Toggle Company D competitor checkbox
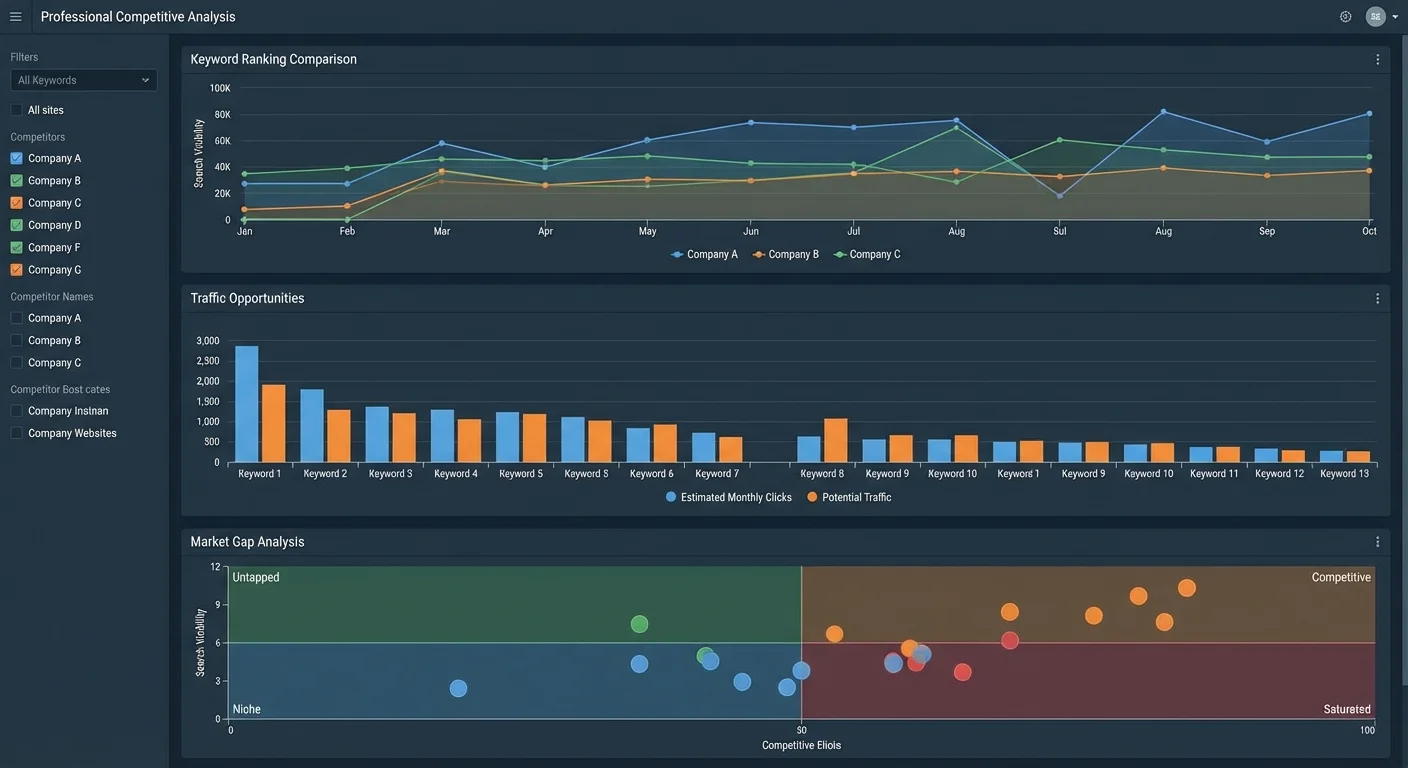Viewport: 1408px width, 768px height. coord(16,225)
